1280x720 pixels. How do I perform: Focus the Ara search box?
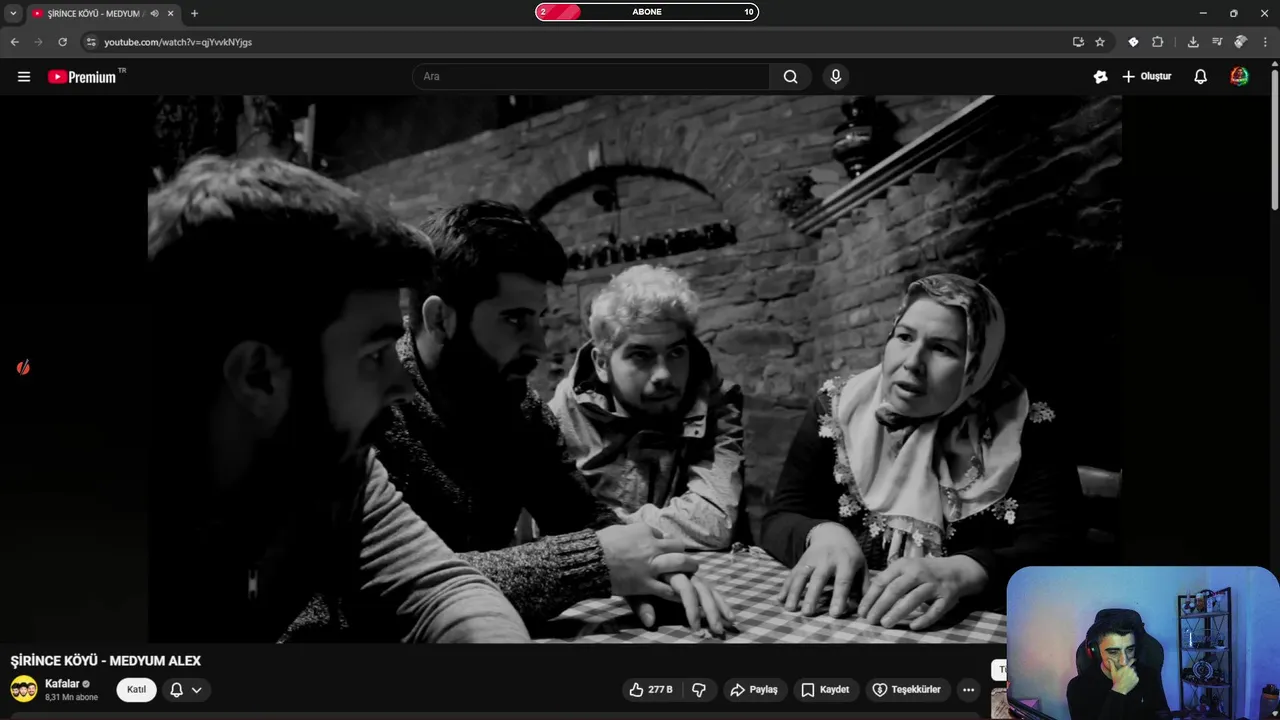591,77
